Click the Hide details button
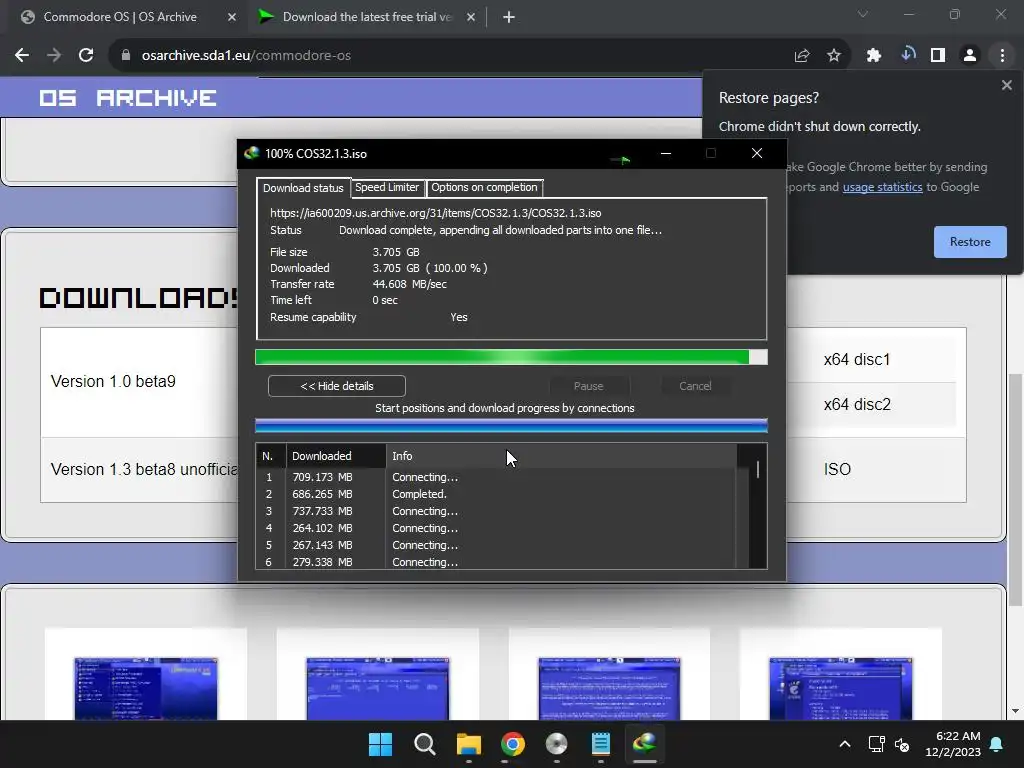The height and width of the screenshot is (768, 1024). pyautogui.click(x=336, y=386)
